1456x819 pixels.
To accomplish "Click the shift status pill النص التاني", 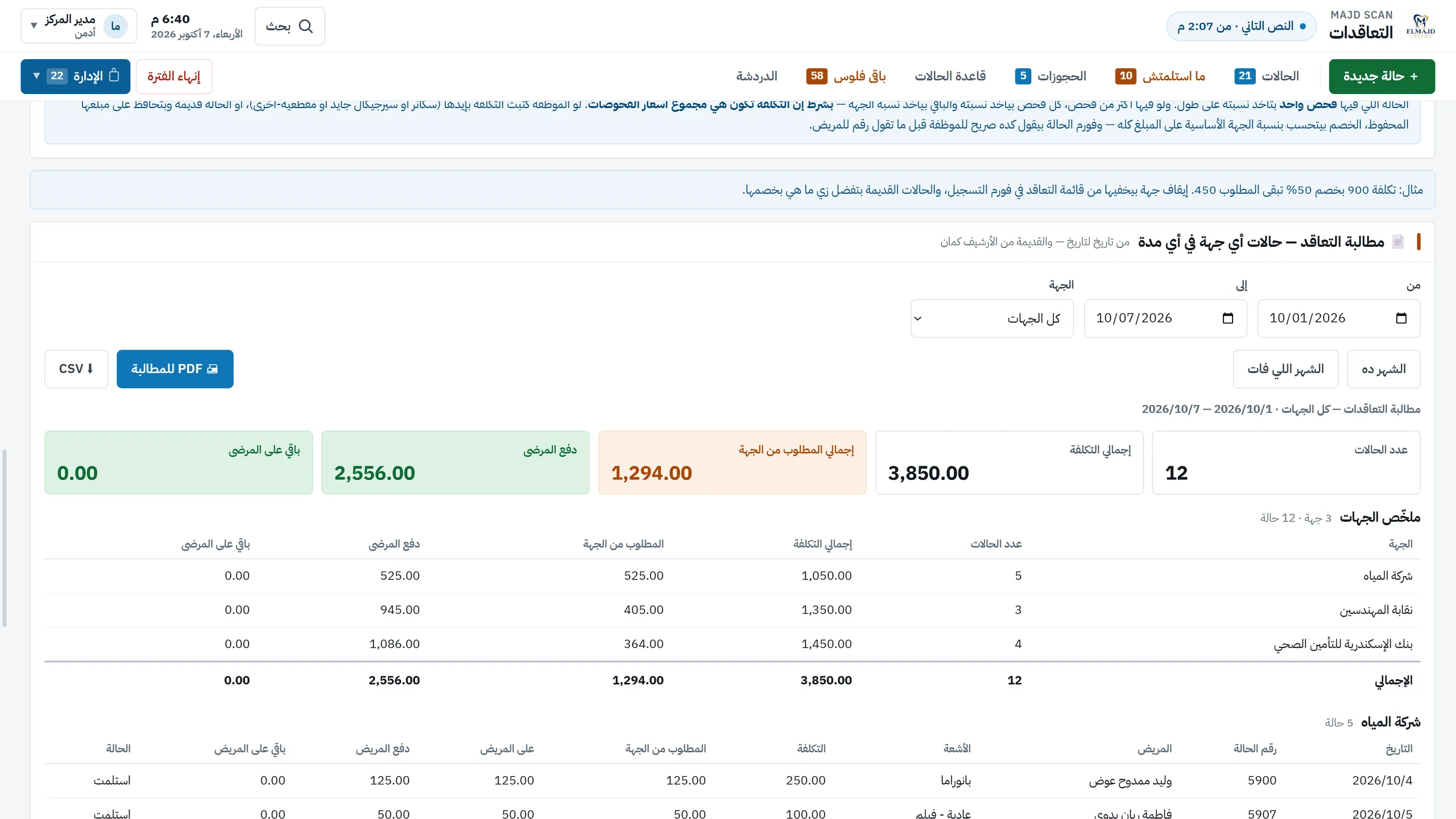I will click(1241, 26).
